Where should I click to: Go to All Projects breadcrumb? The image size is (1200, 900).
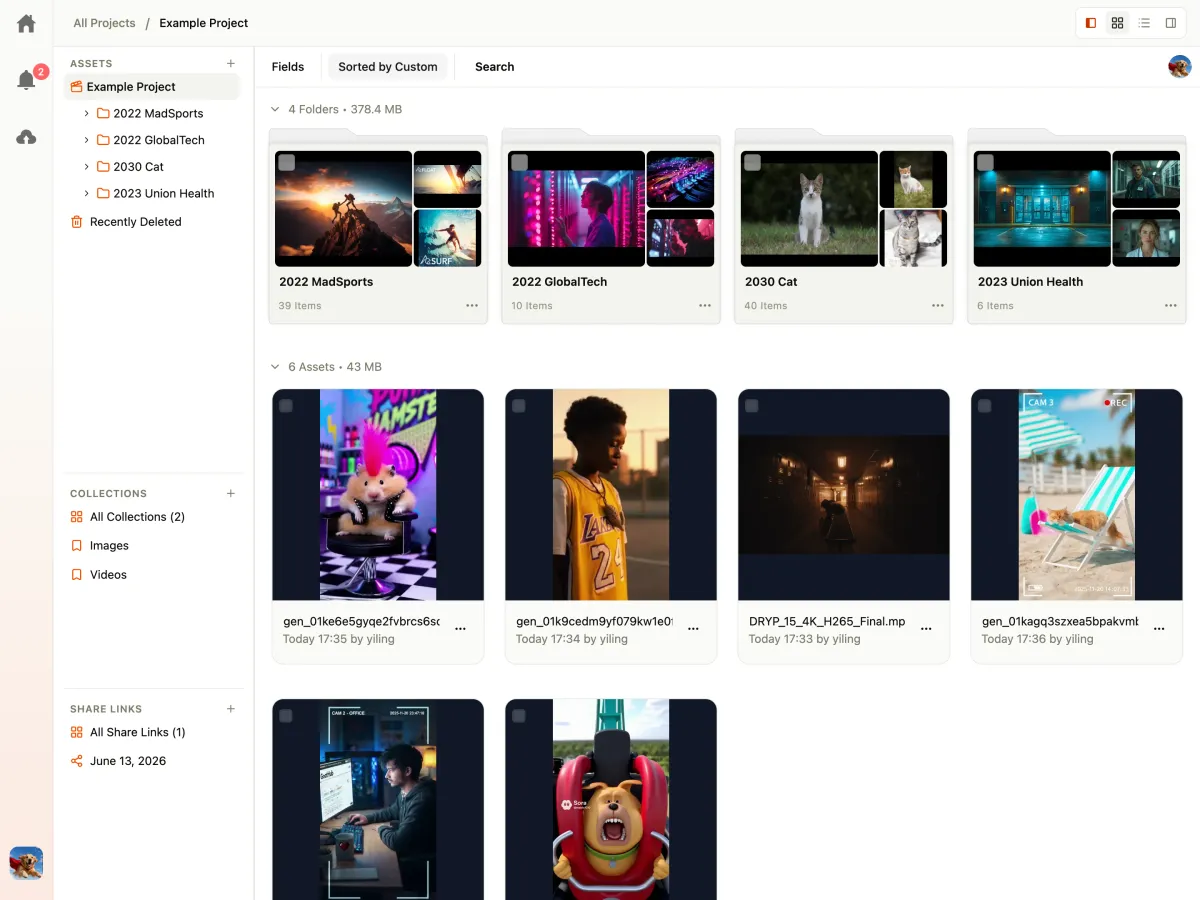coord(104,23)
